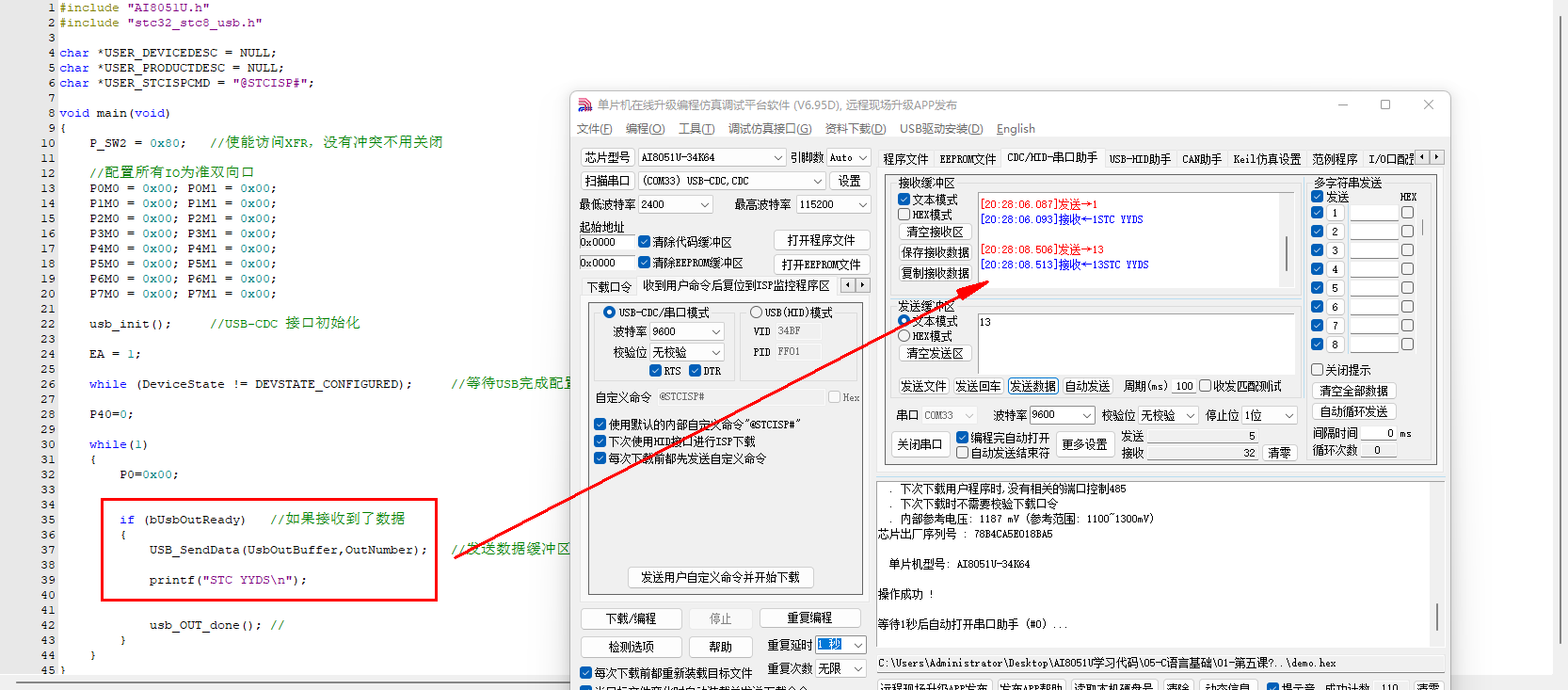Image resolution: width=1568 pixels, height=690 pixels.
Task: Toggle 清除代码缓冲区 checkbox
Action: click(644, 242)
